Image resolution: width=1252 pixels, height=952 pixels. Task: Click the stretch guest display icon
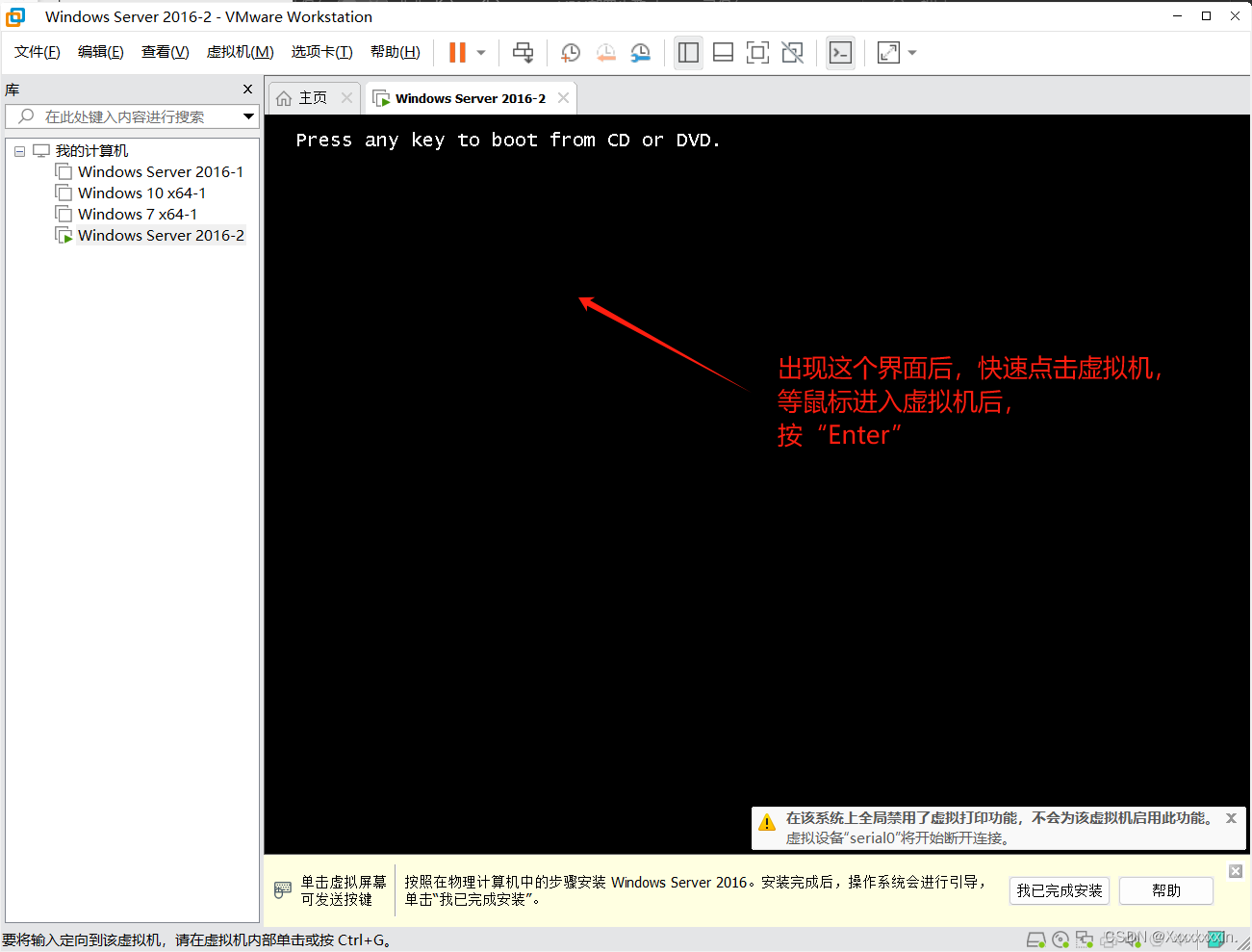888,53
